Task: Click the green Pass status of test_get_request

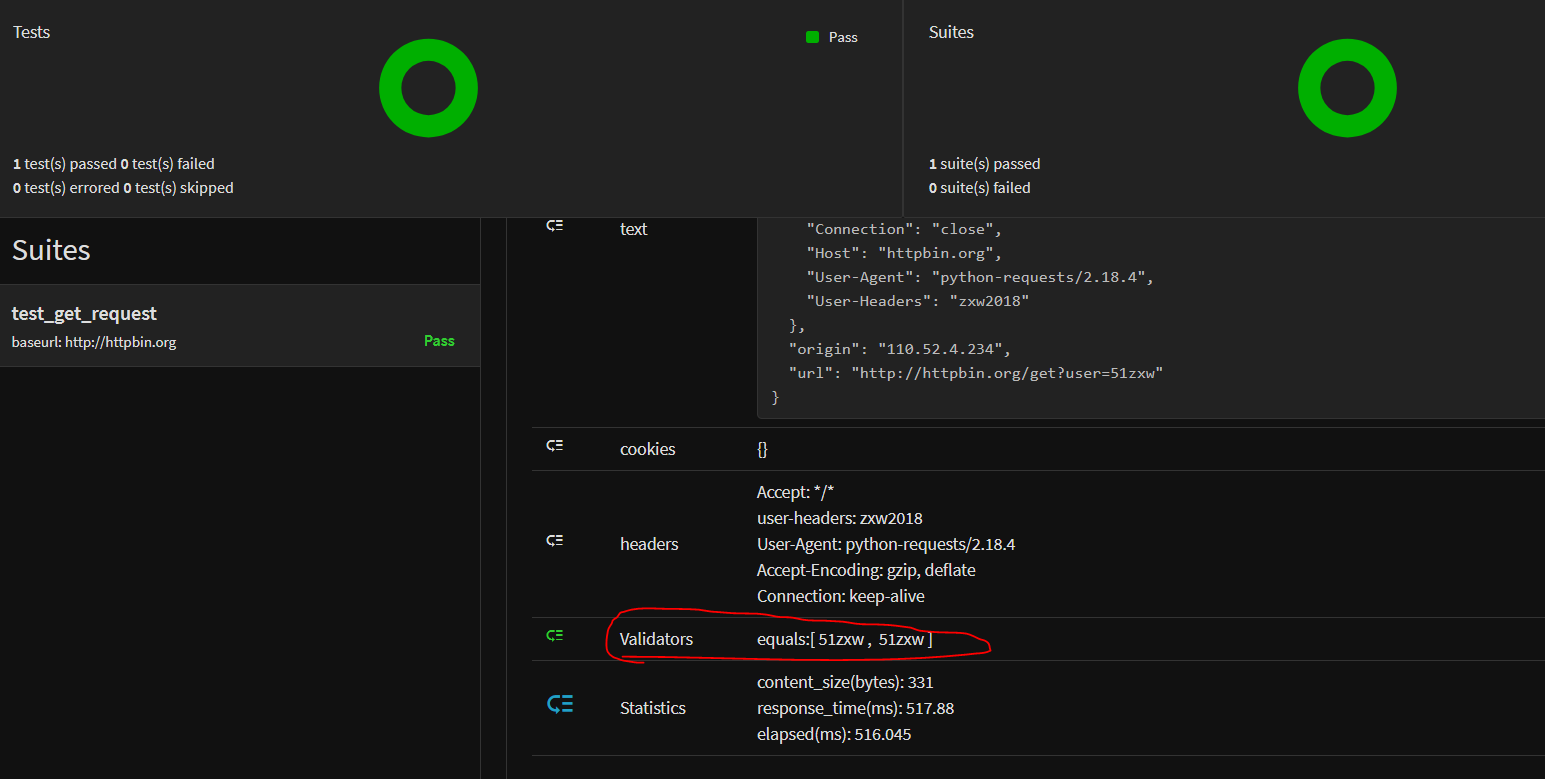Action: pyautogui.click(x=439, y=341)
